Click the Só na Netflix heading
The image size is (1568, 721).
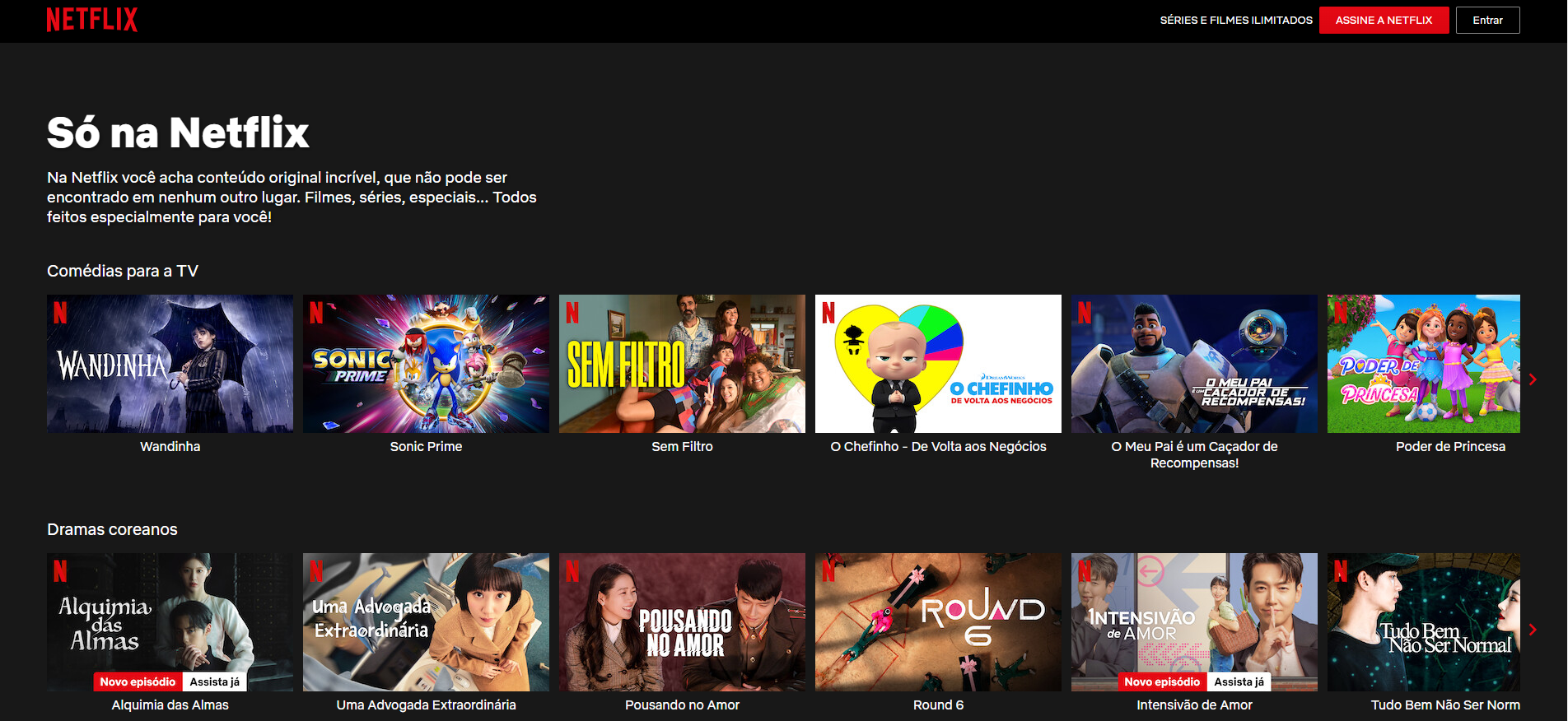click(178, 133)
